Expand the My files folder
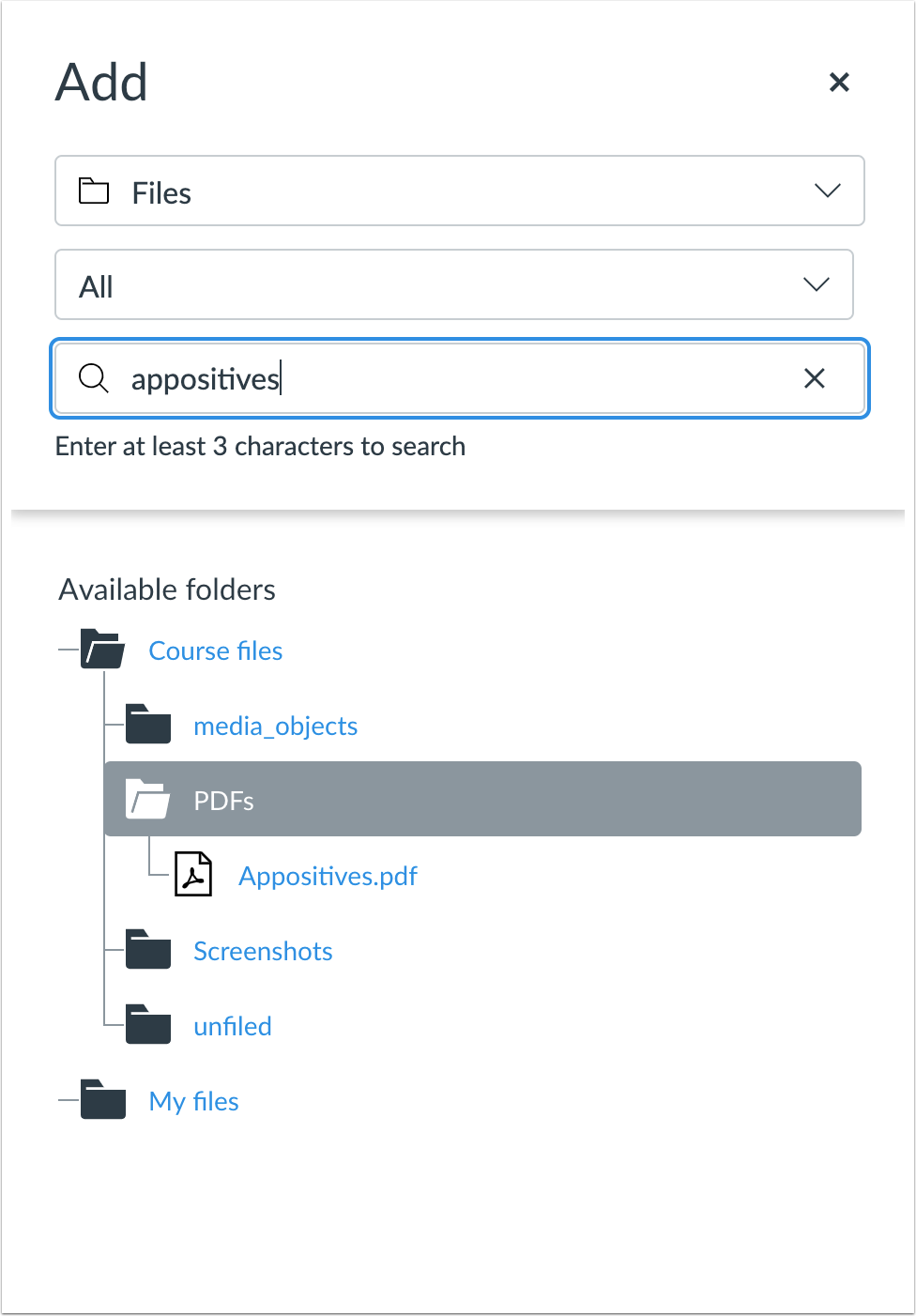 194,1102
